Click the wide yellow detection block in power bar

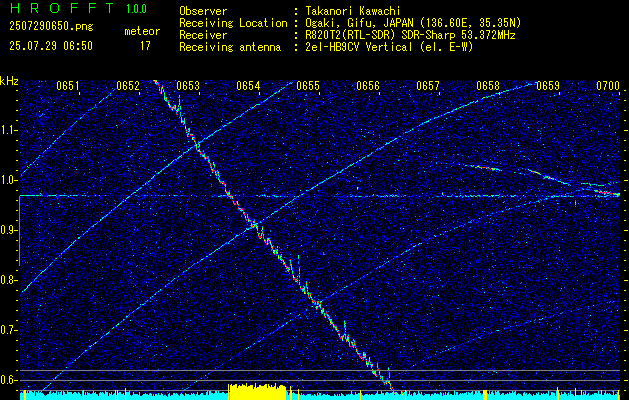pyautogui.click(x=257, y=392)
